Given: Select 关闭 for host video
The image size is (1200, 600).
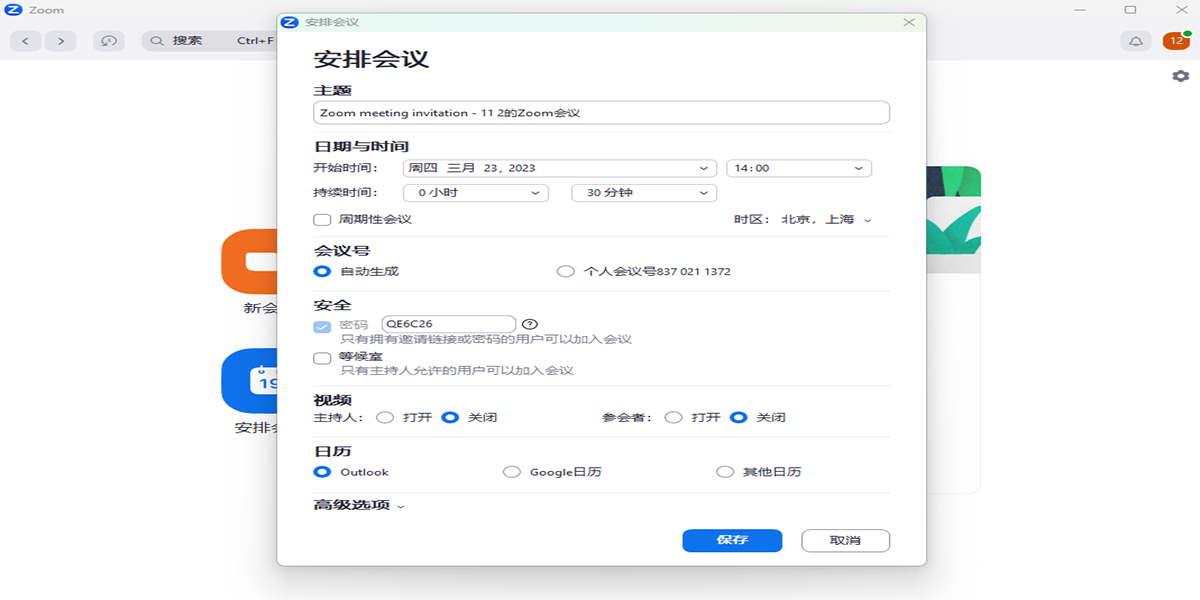Looking at the screenshot, I should coord(450,417).
